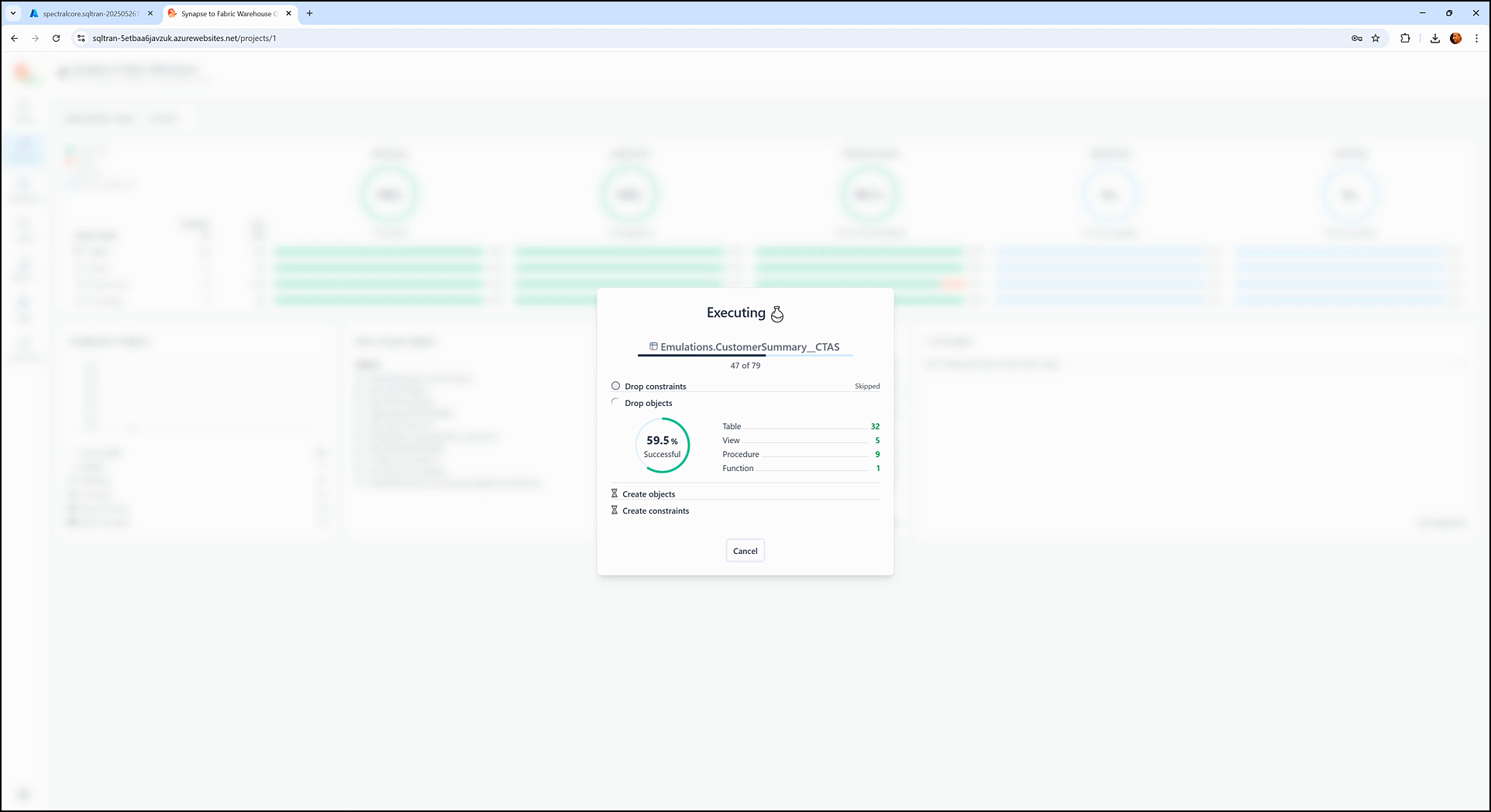Select the Drop constraints radio circle
1491x812 pixels.
tap(616, 386)
